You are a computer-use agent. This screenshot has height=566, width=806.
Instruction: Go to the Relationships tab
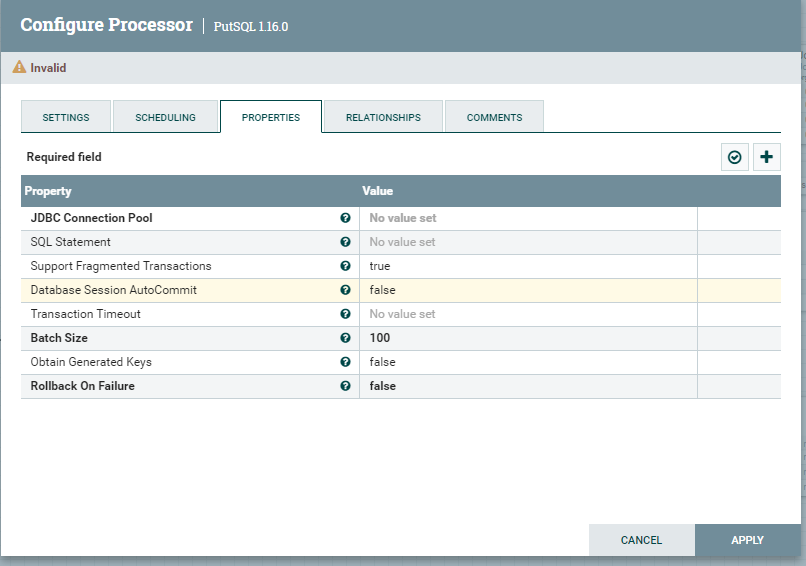pyautogui.click(x=383, y=117)
